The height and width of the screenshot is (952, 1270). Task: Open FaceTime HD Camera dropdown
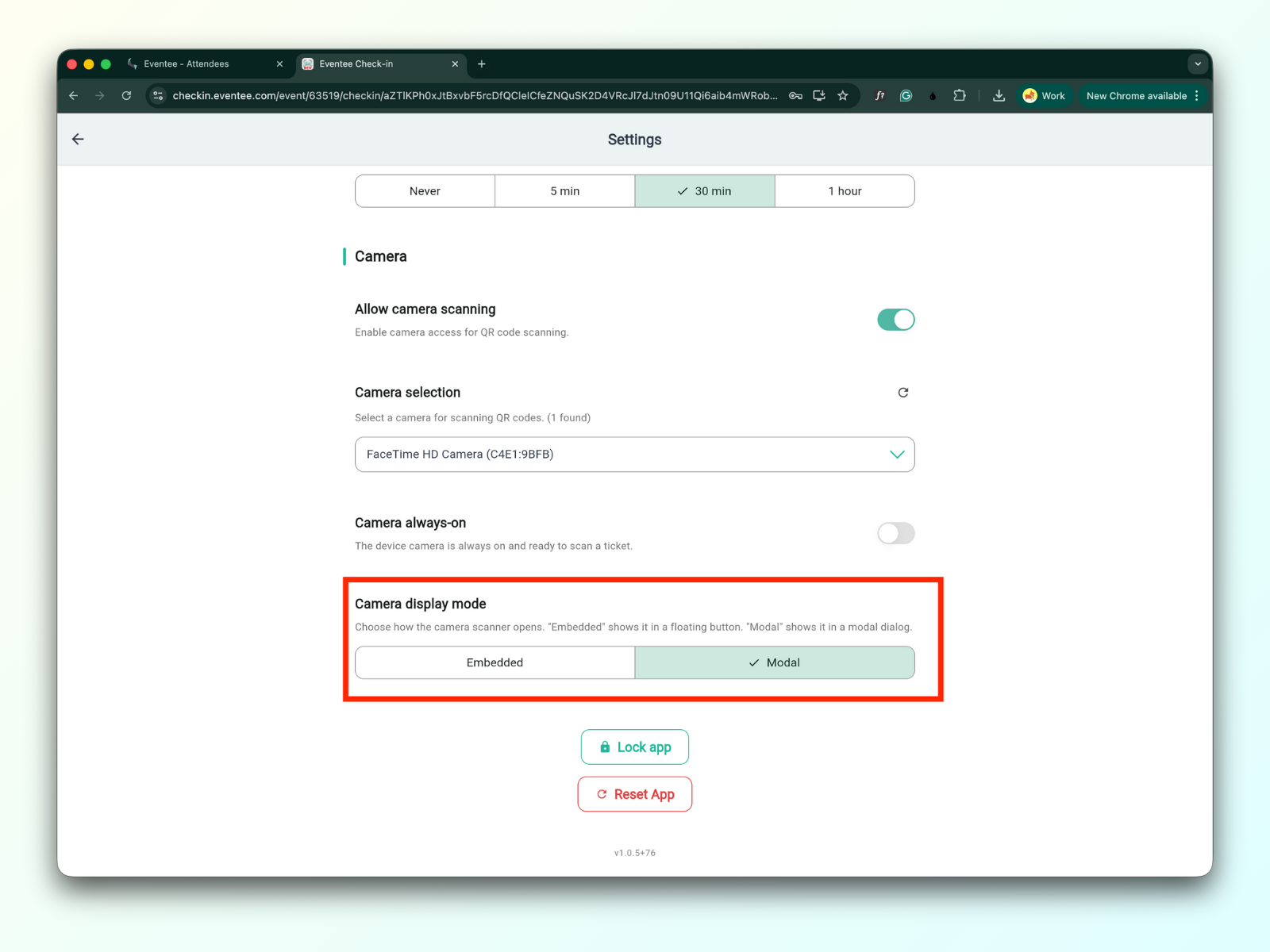click(635, 455)
